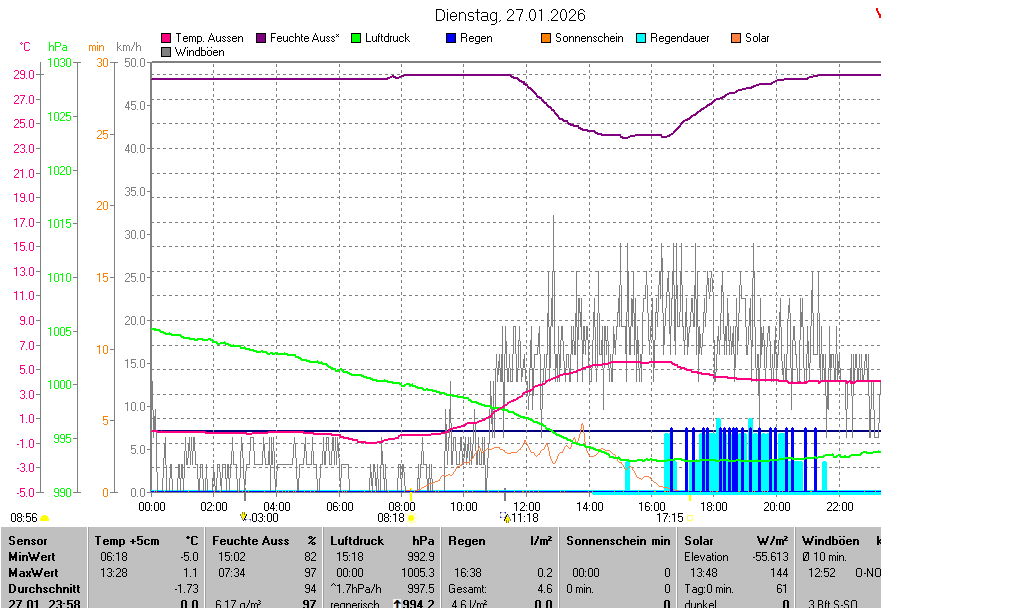Click the purple Feuchte Auss* legend swatch
Image resolution: width=1024 pixels, height=608 pixels.
tap(262, 38)
